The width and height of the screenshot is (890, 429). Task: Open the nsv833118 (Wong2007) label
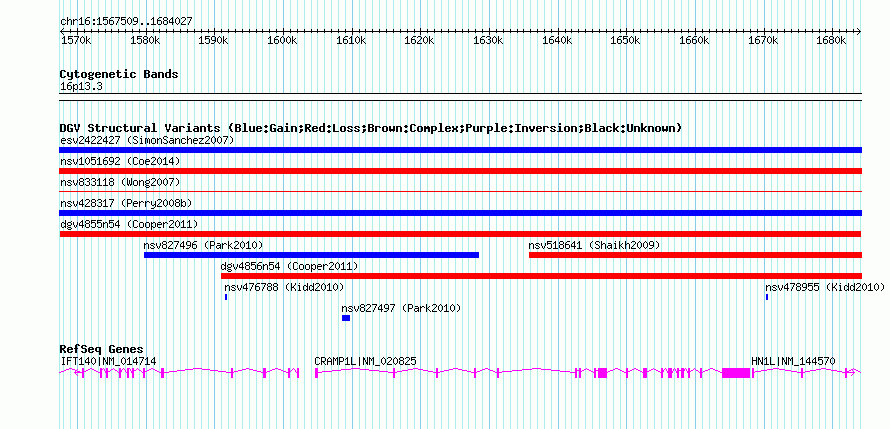click(x=120, y=182)
